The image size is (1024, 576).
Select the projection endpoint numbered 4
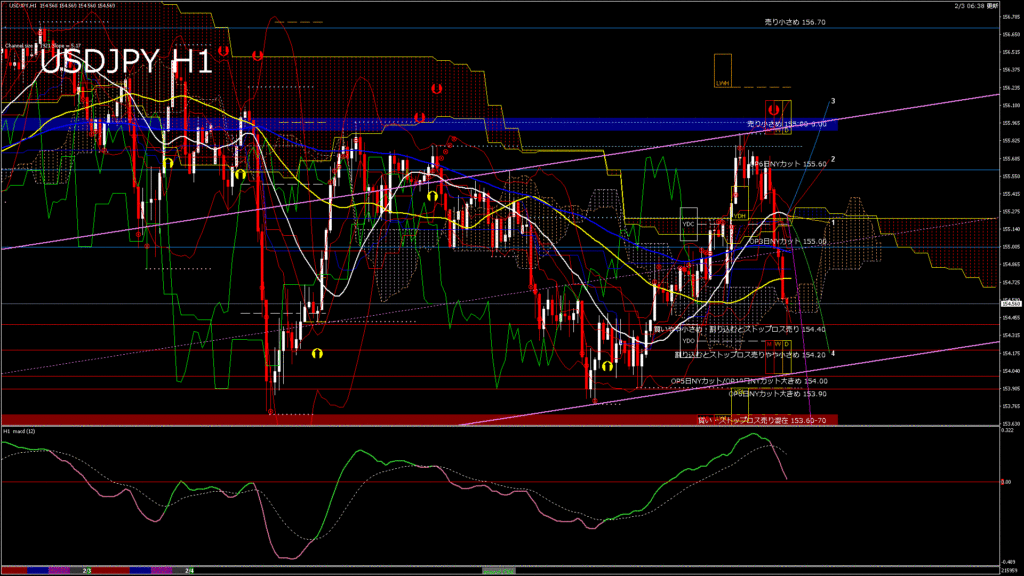point(833,353)
